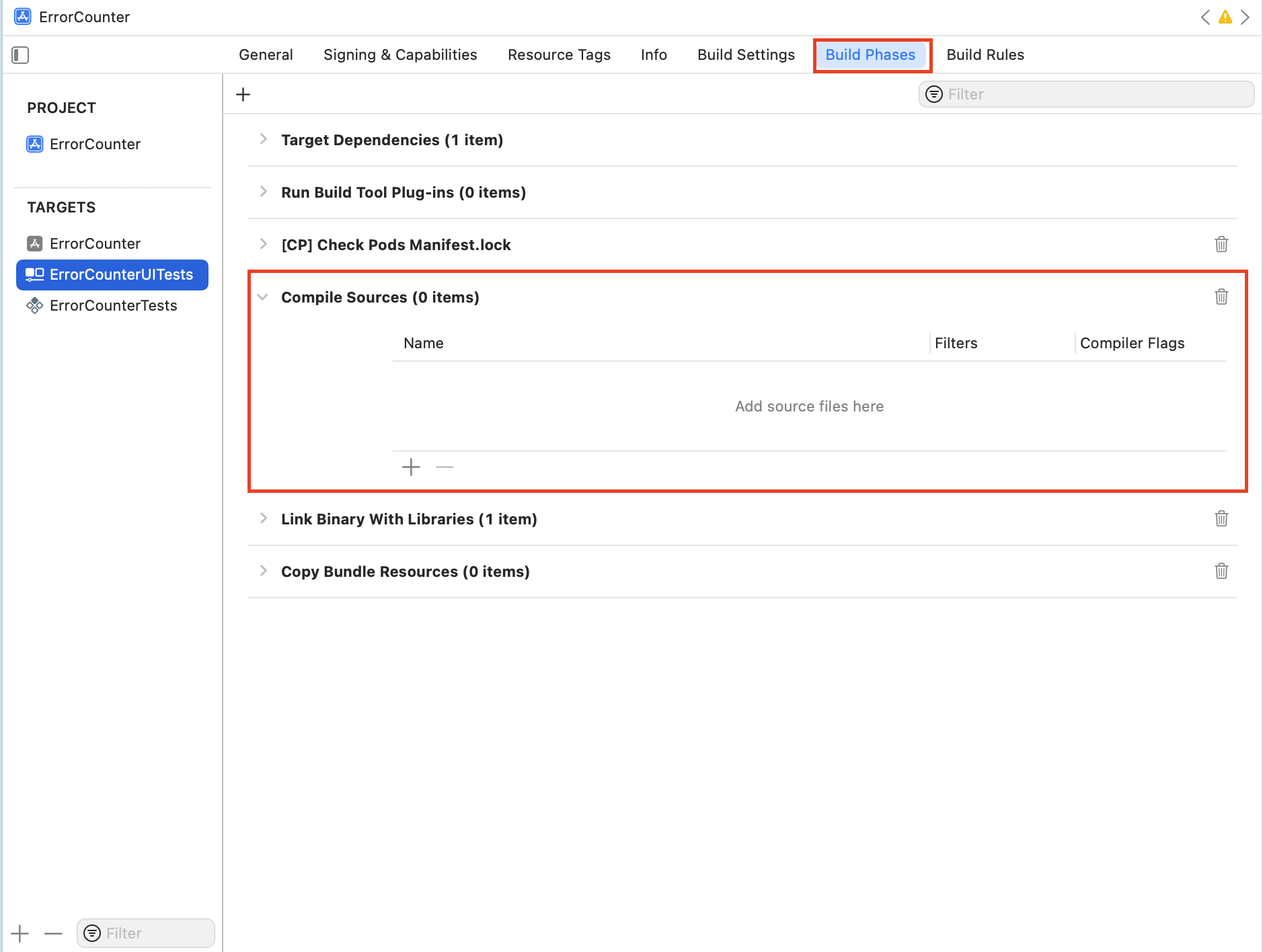Click the filter icon in build phases search
The image size is (1263, 952).
click(x=934, y=95)
